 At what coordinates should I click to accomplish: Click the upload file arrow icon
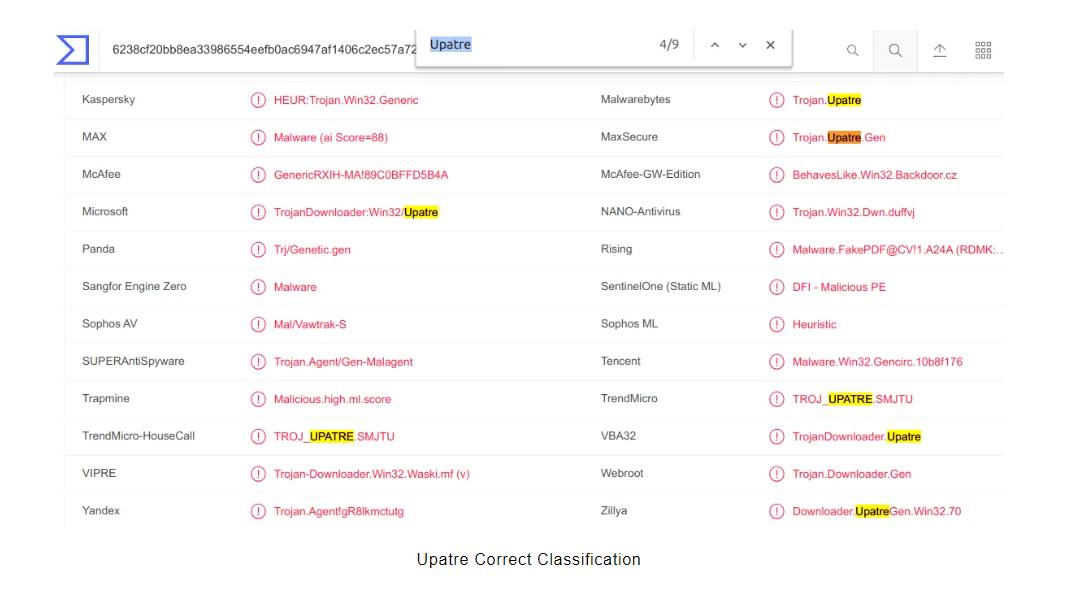click(x=939, y=50)
